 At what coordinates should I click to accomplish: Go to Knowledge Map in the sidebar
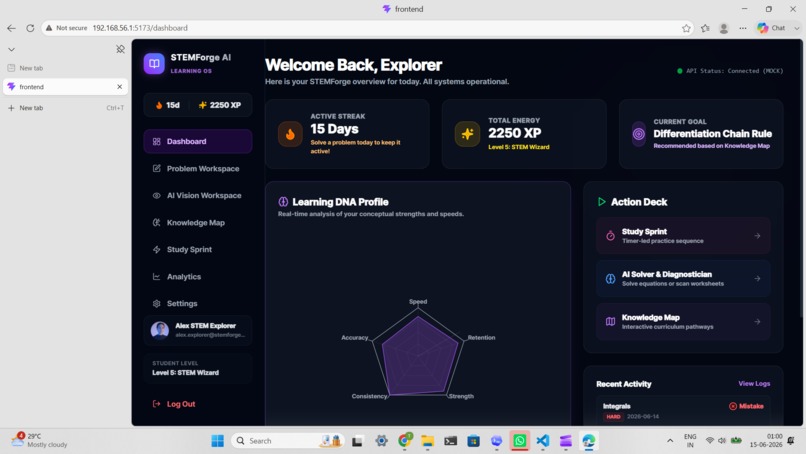tap(198, 223)
